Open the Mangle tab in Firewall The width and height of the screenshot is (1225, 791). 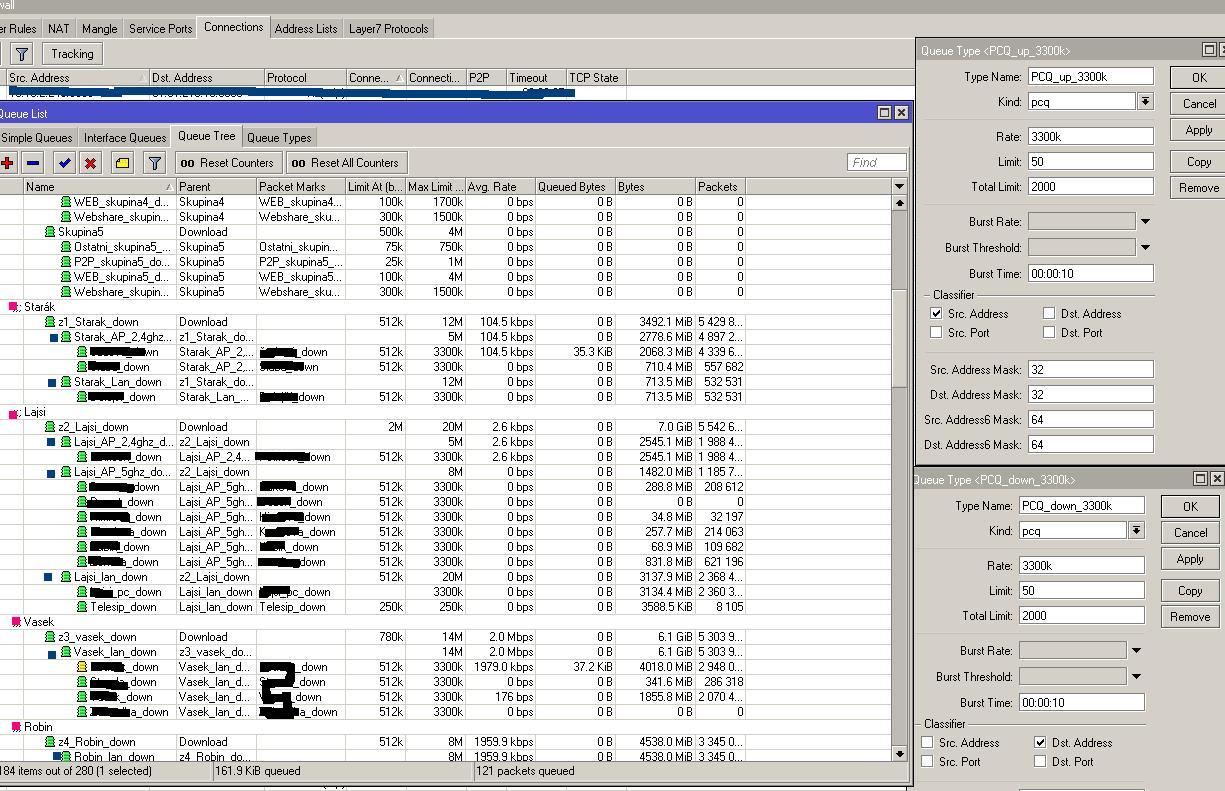(100, 29)
